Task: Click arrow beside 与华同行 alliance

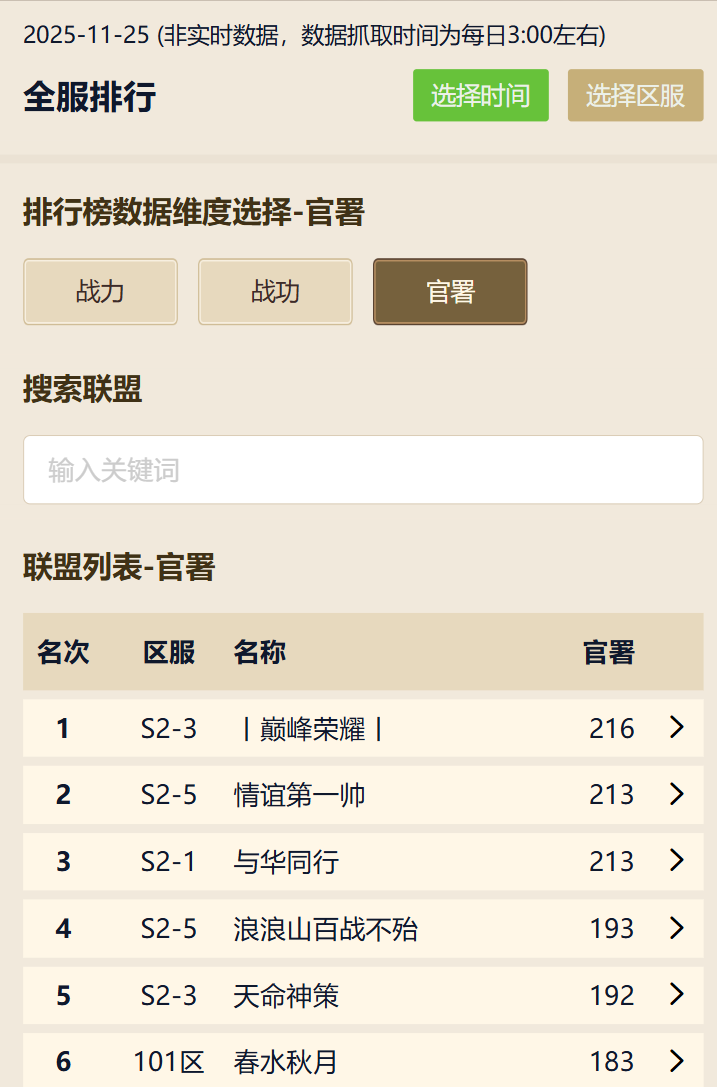Action: 677,861
